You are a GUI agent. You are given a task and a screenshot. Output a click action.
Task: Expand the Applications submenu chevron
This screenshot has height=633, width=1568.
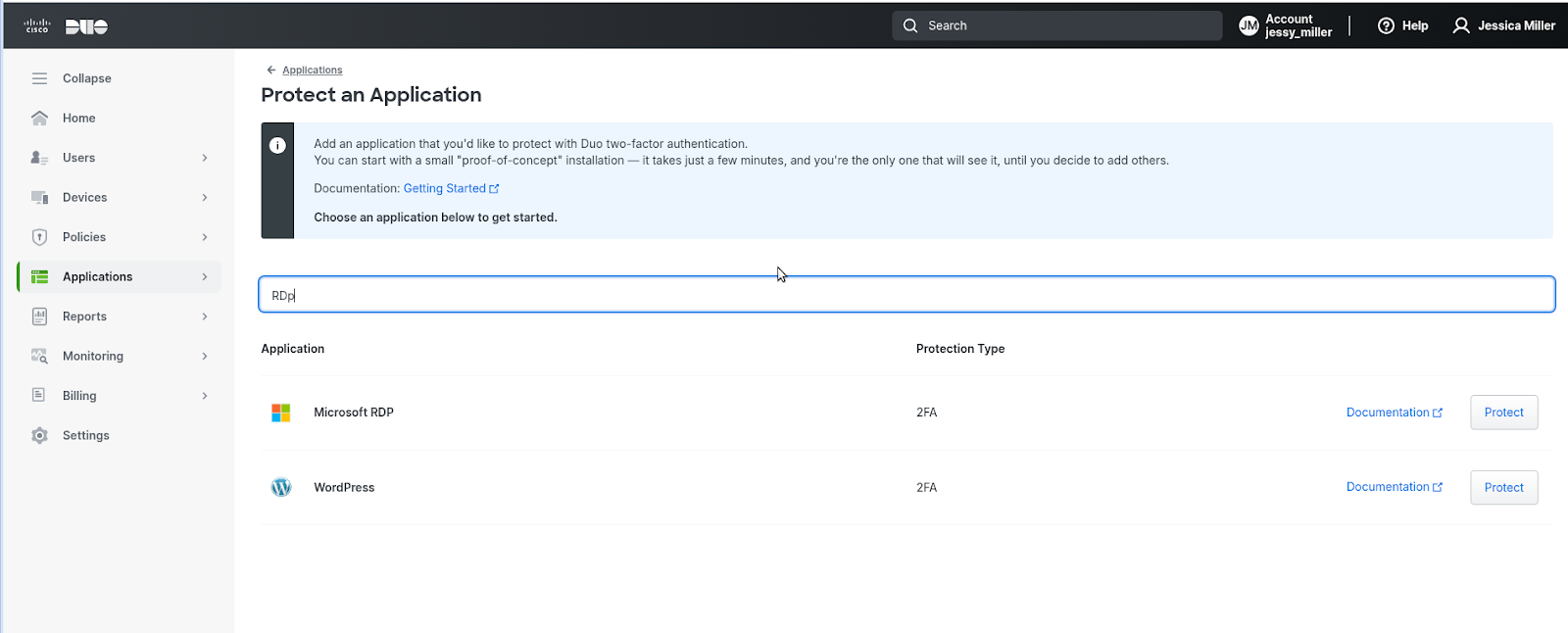click(205, 277)
